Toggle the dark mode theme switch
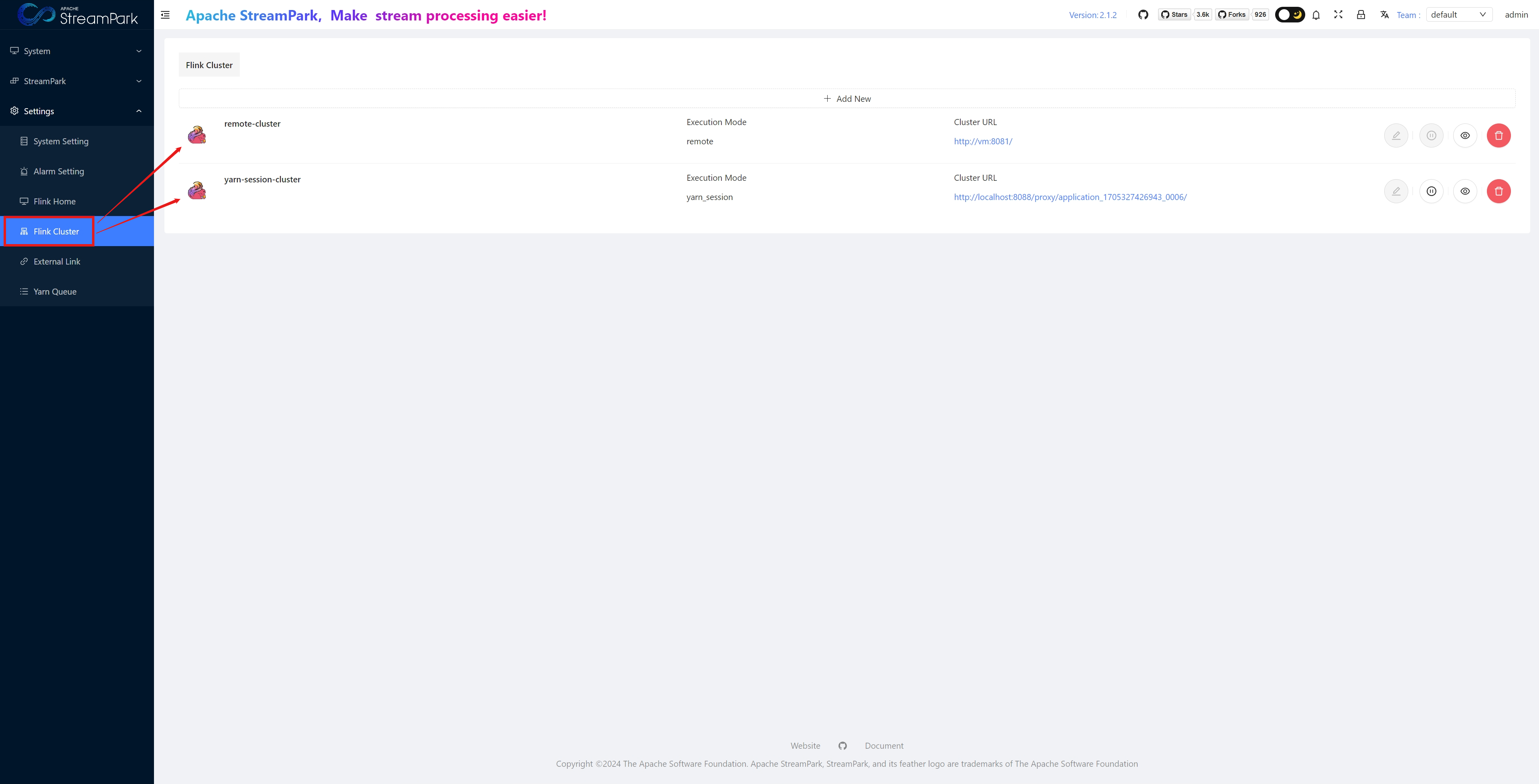The width and height of the screenshot is (1539, 784). [1290, 15]
